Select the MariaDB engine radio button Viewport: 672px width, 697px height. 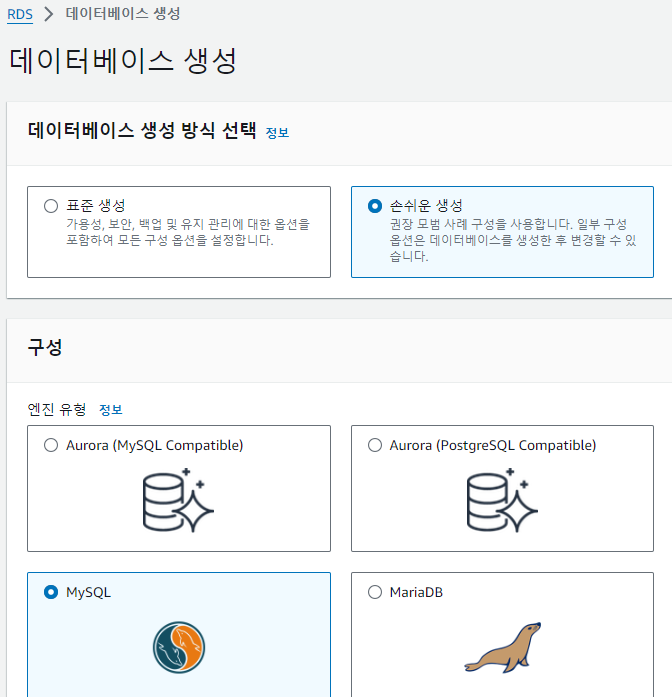(375, 592)
